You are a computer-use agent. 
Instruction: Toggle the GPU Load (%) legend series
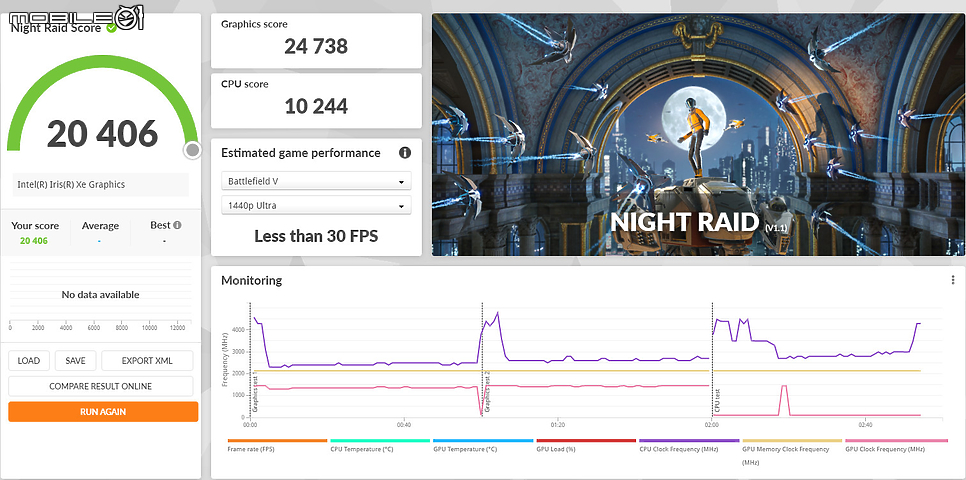click(586, 445)
